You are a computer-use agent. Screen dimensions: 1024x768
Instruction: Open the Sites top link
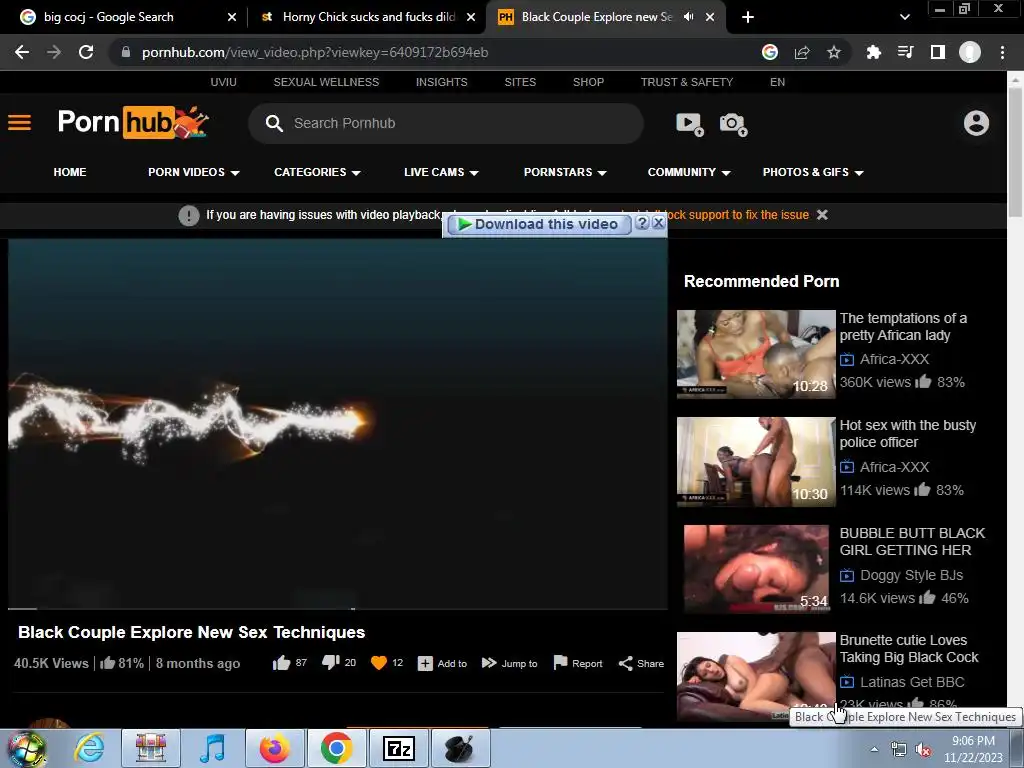[x=520, y=82]
